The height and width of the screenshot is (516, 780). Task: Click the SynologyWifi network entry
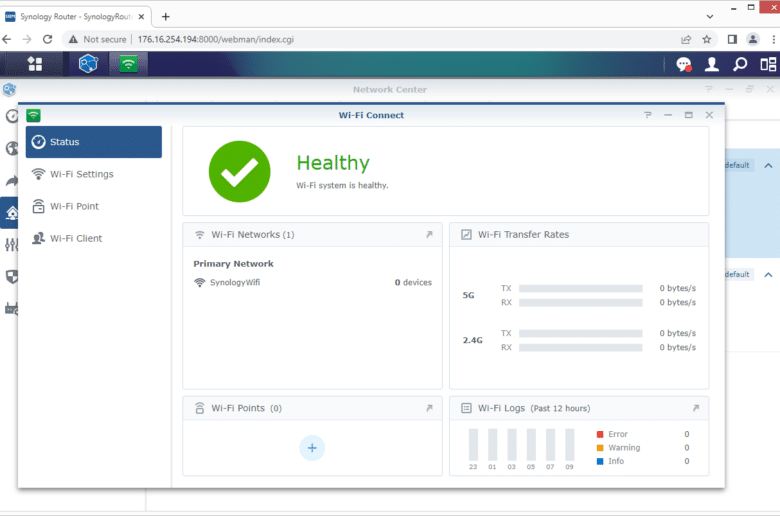click(312, 282)
